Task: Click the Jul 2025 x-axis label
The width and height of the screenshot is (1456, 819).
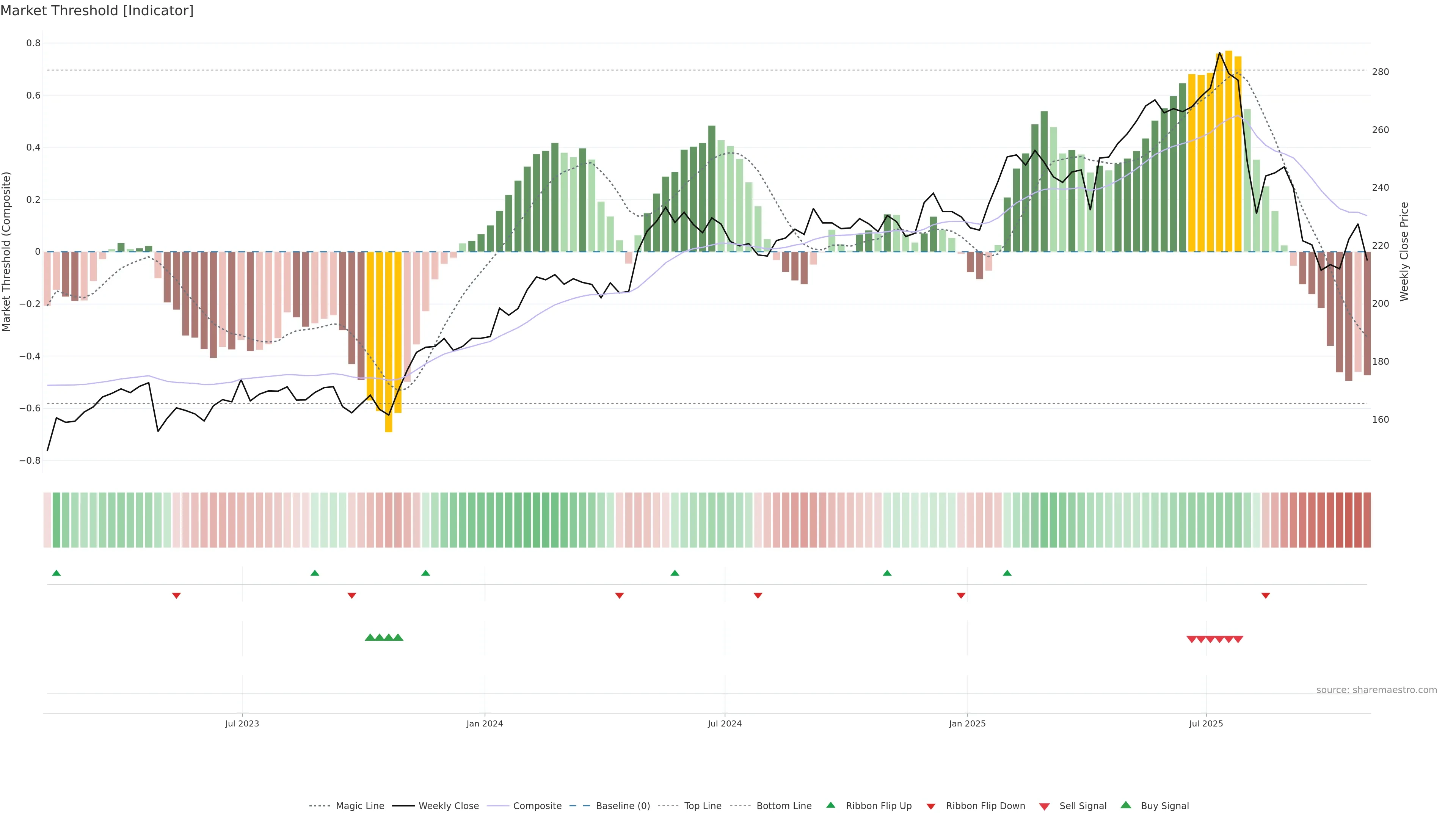Action: (x=1206, y=723)
